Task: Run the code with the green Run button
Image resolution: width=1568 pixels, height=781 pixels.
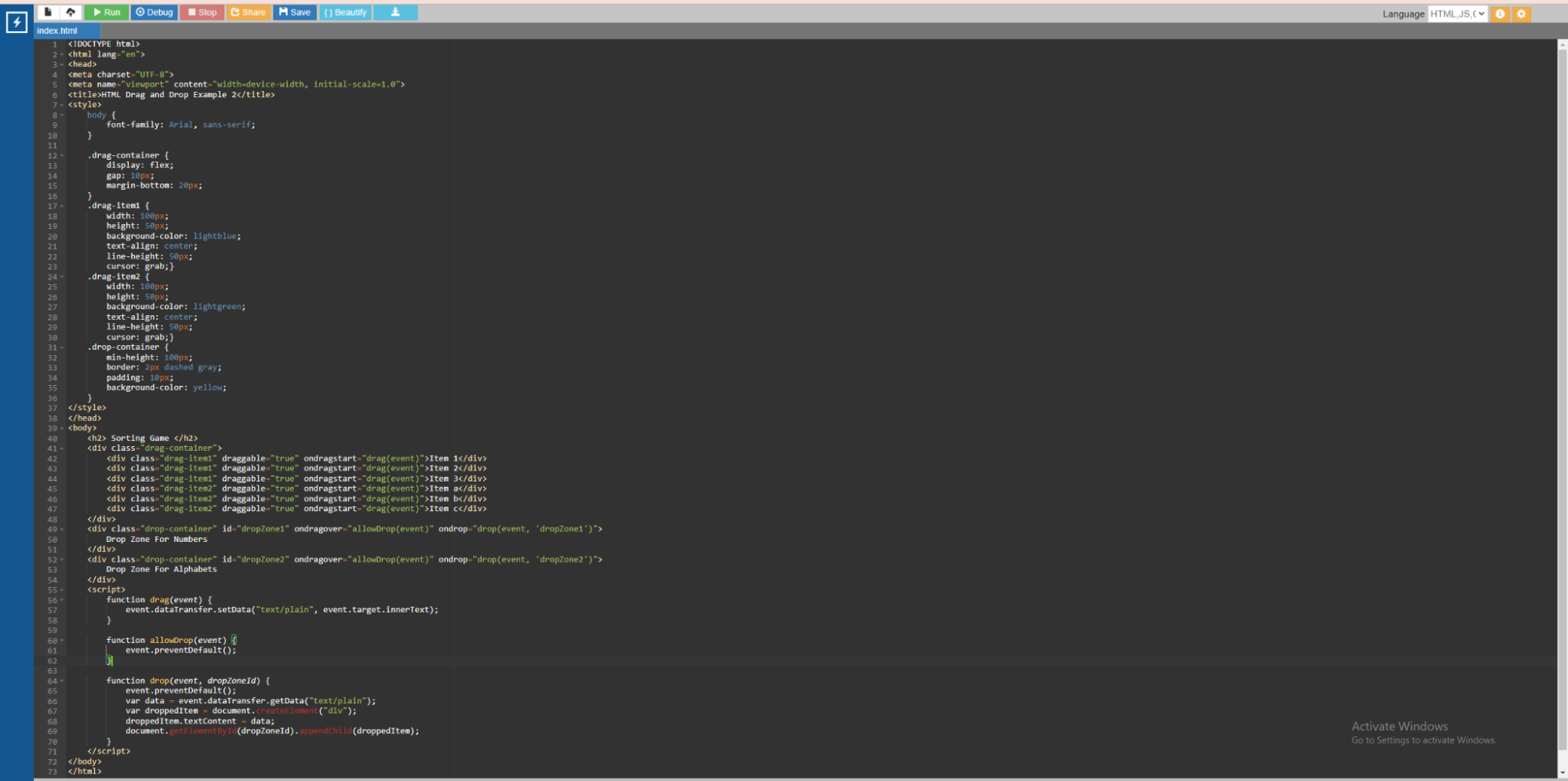Action: 107,12
